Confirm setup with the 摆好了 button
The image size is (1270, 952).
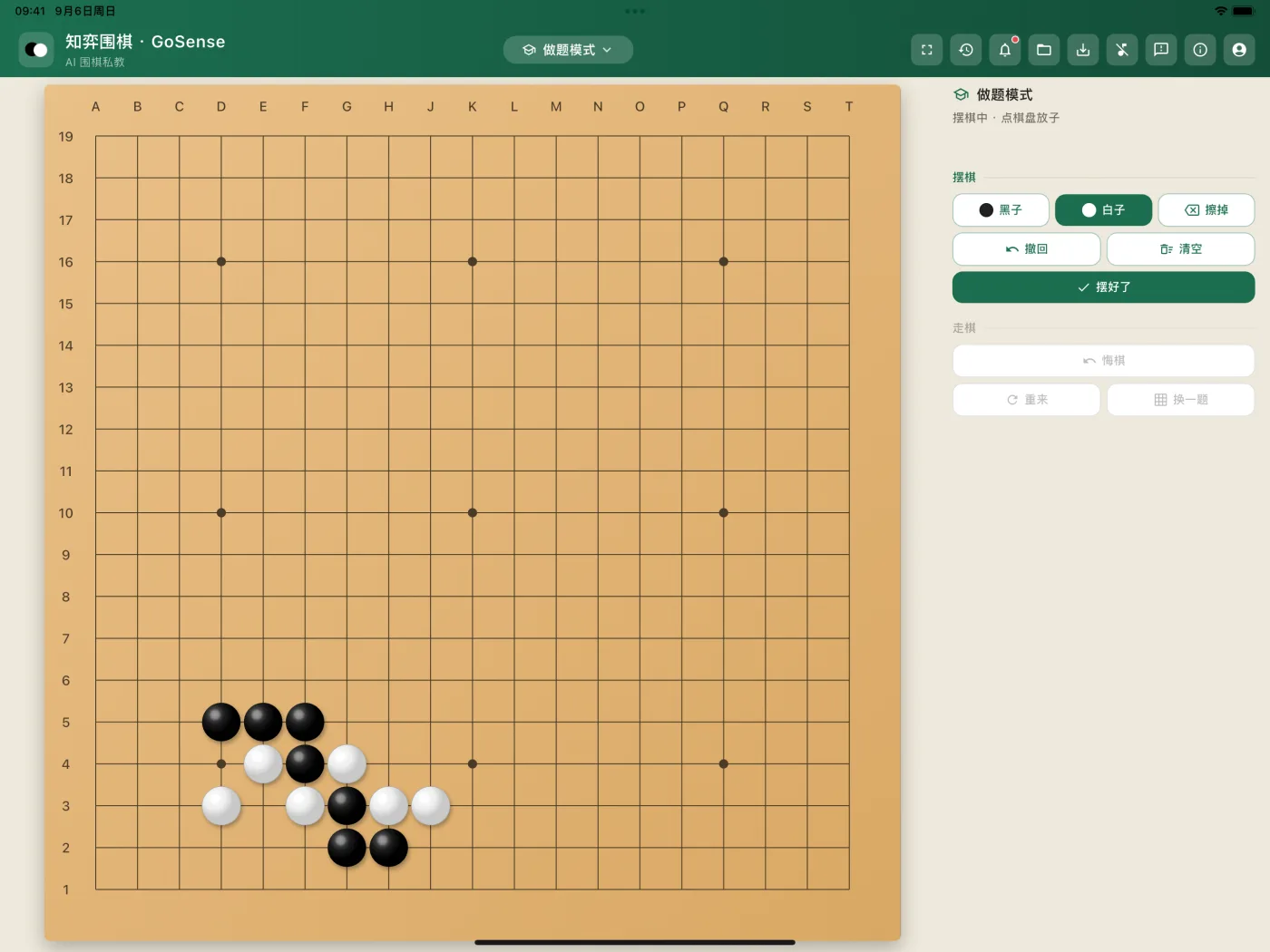pyautogui.click(x=1103, y=287)
